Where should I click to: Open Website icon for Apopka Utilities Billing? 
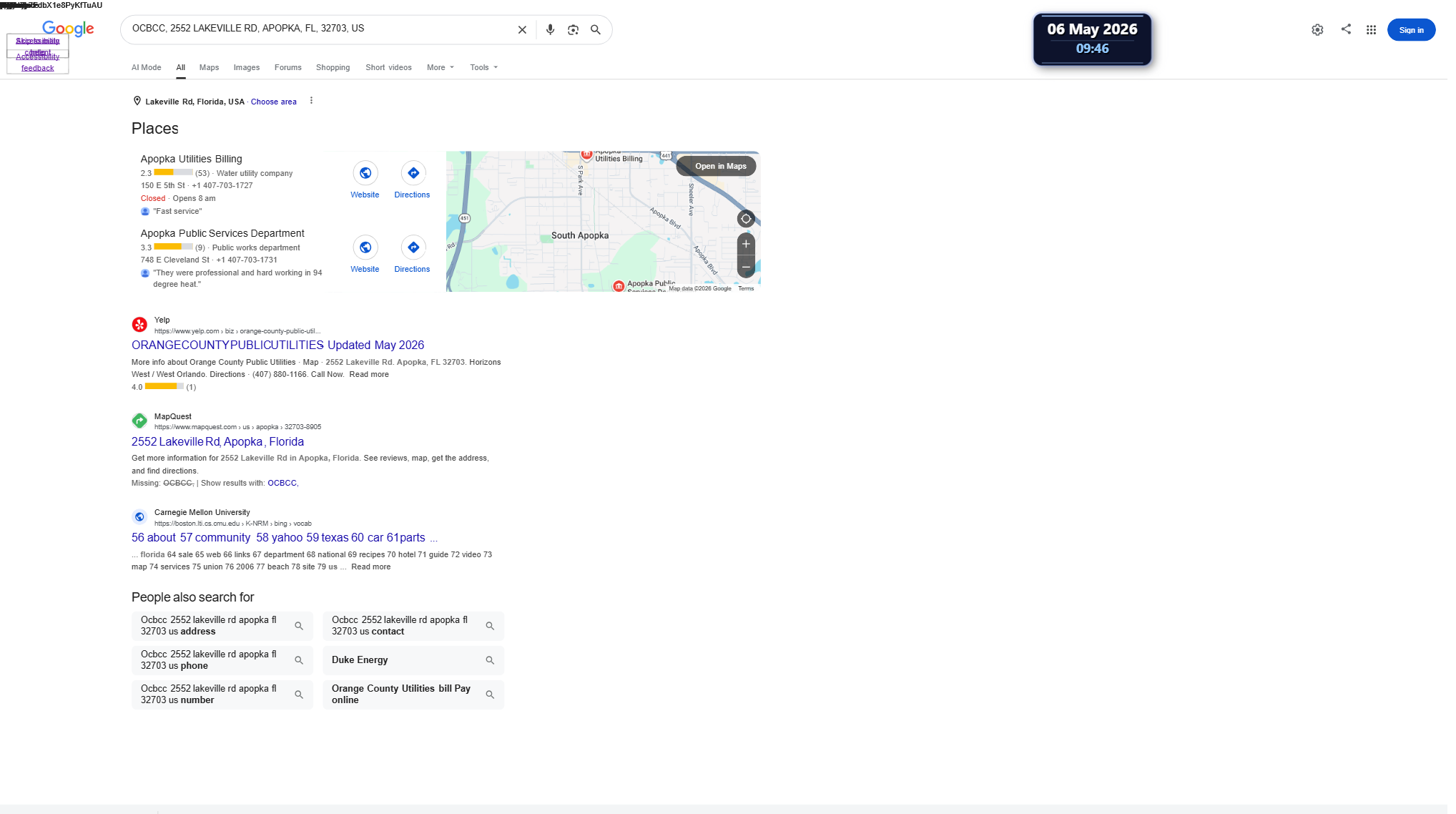point(365,173)
